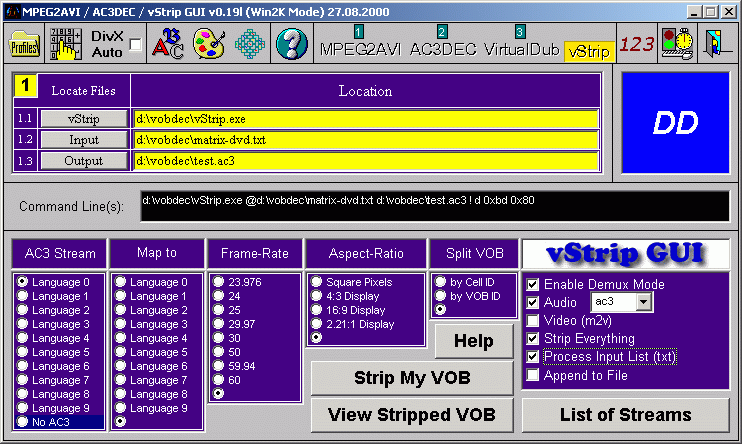Click the View Stripped VOB button
This screenshot has width=742, height=444.
coord(412,415)
